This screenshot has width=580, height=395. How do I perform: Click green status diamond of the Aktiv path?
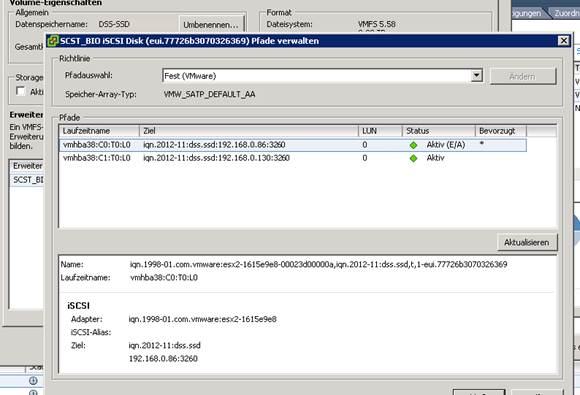click(x=414, y=158)
